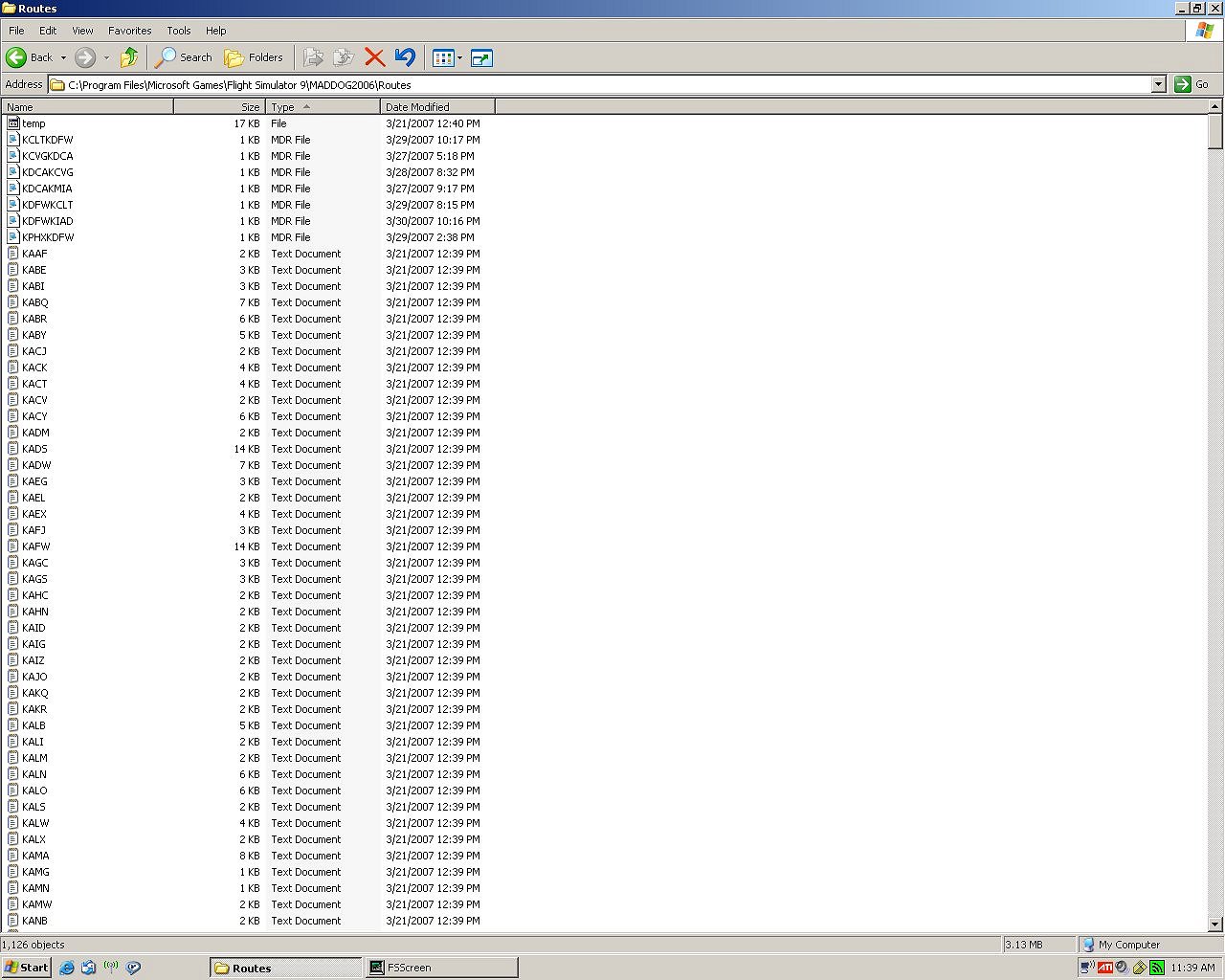Click the taskbar clock showing 11:39 AM

(x=1192, y=968)
